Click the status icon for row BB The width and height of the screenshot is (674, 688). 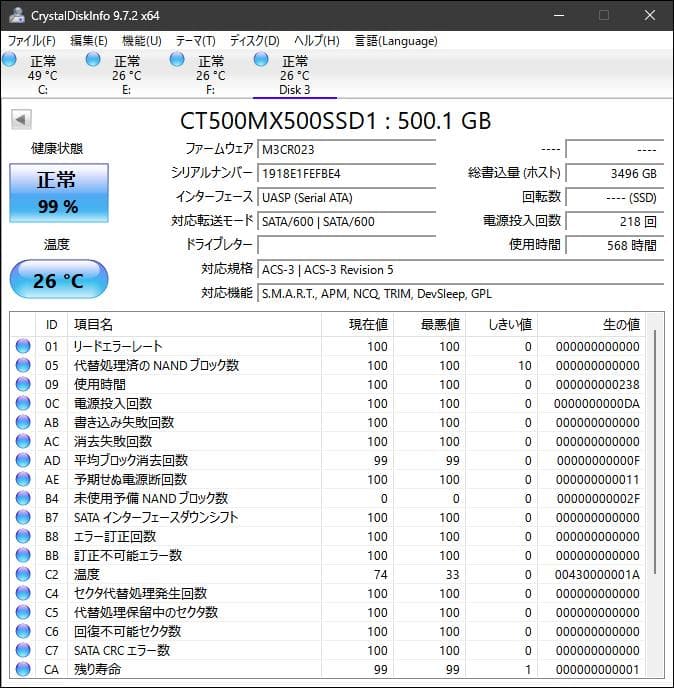pyautogui.click(x=23, y=555)
